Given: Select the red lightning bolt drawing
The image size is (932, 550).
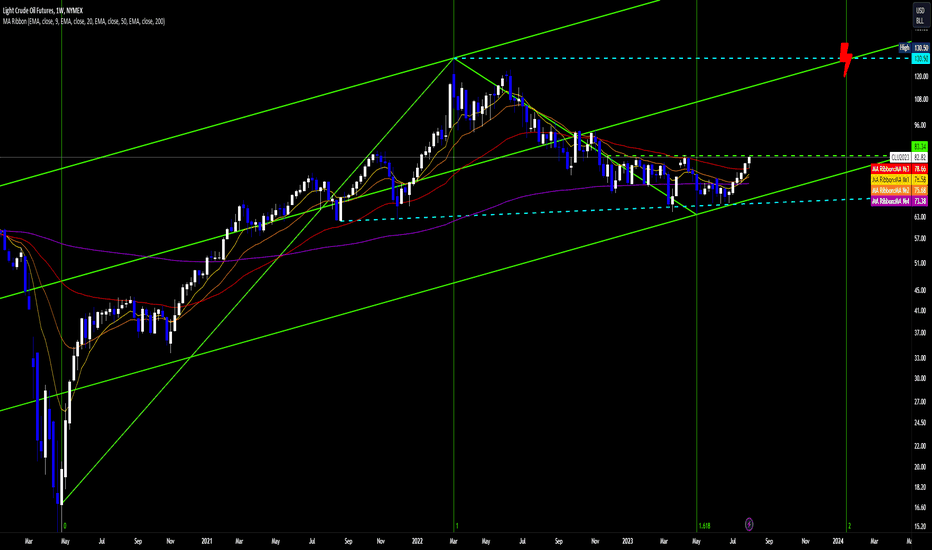Looking at the screenshot, I should [846, 59].
